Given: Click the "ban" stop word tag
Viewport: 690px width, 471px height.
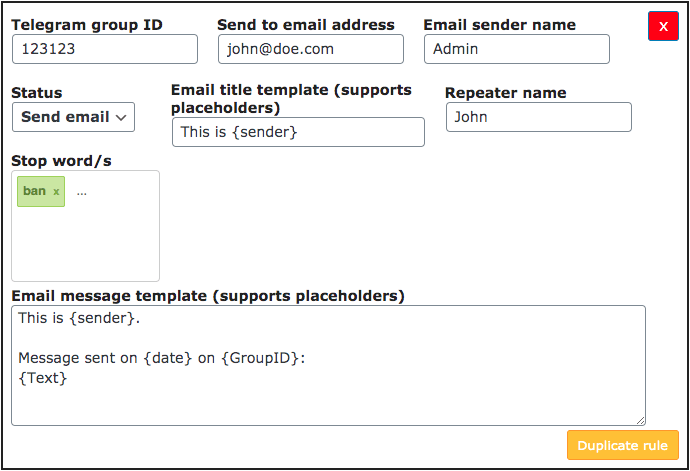Looking at the screenshot, I should click(34, 191).
